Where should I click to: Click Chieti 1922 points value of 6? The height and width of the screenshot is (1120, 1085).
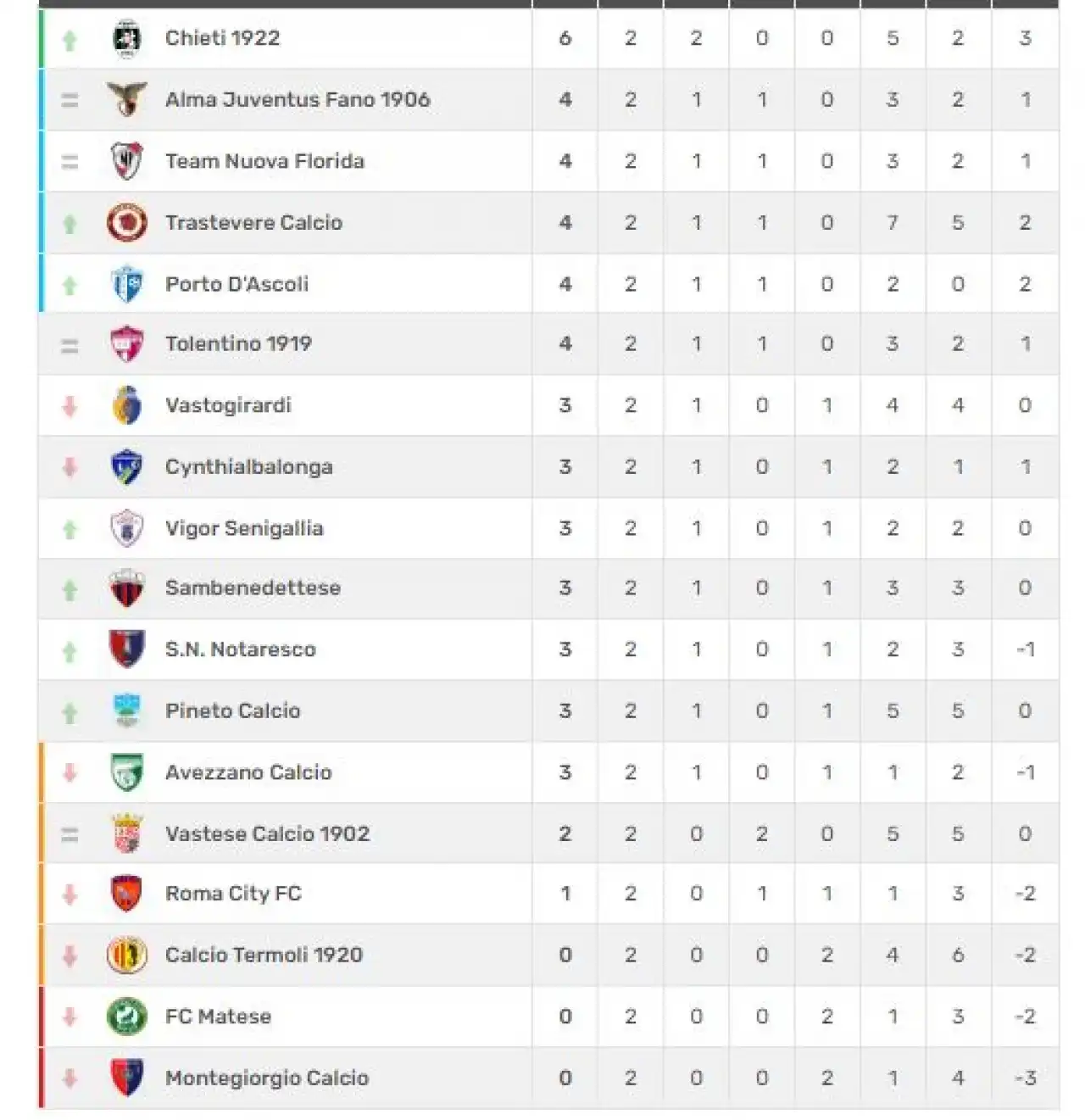[x=565, y=38]
